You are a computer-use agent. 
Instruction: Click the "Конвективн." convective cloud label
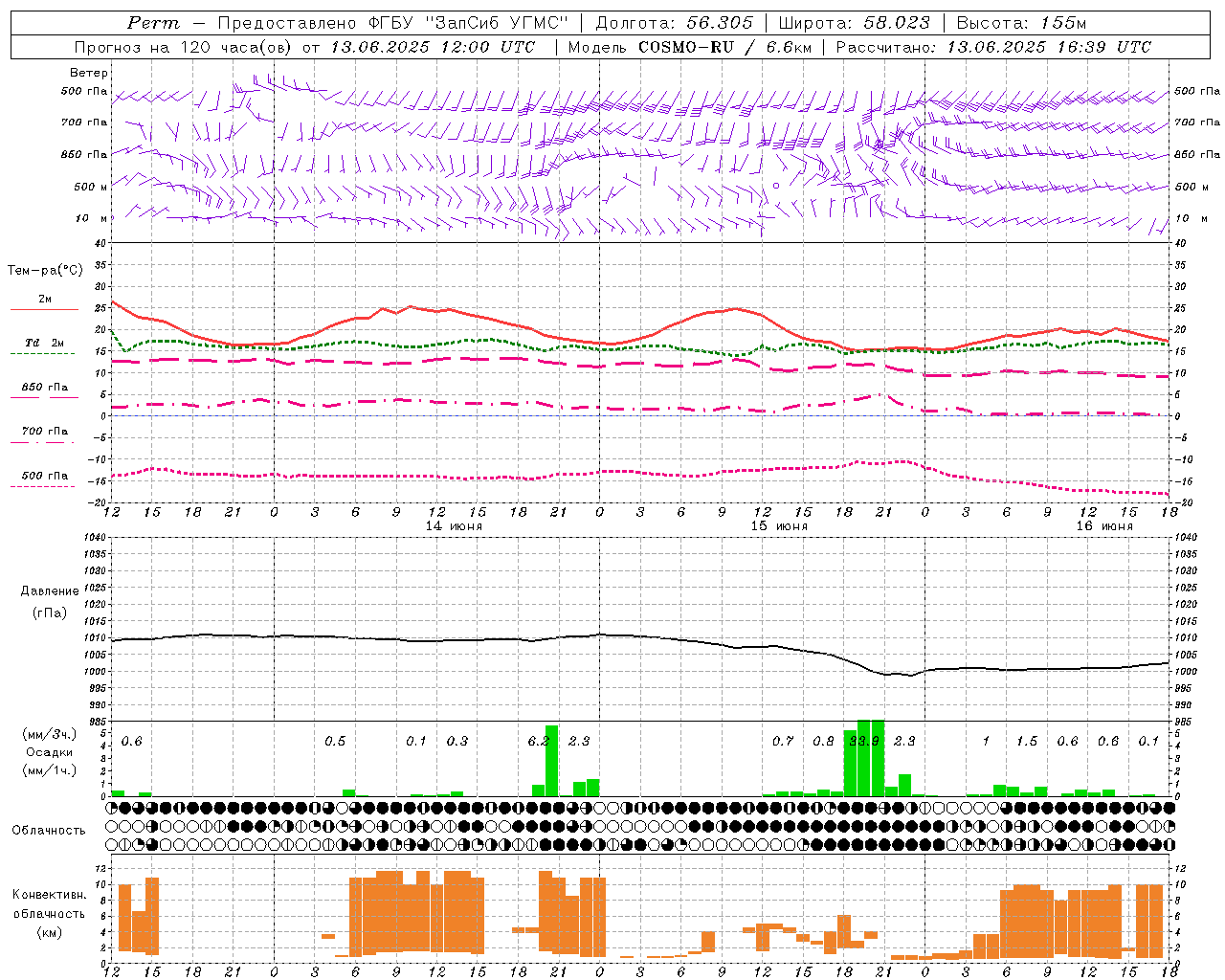coord(49,895)
